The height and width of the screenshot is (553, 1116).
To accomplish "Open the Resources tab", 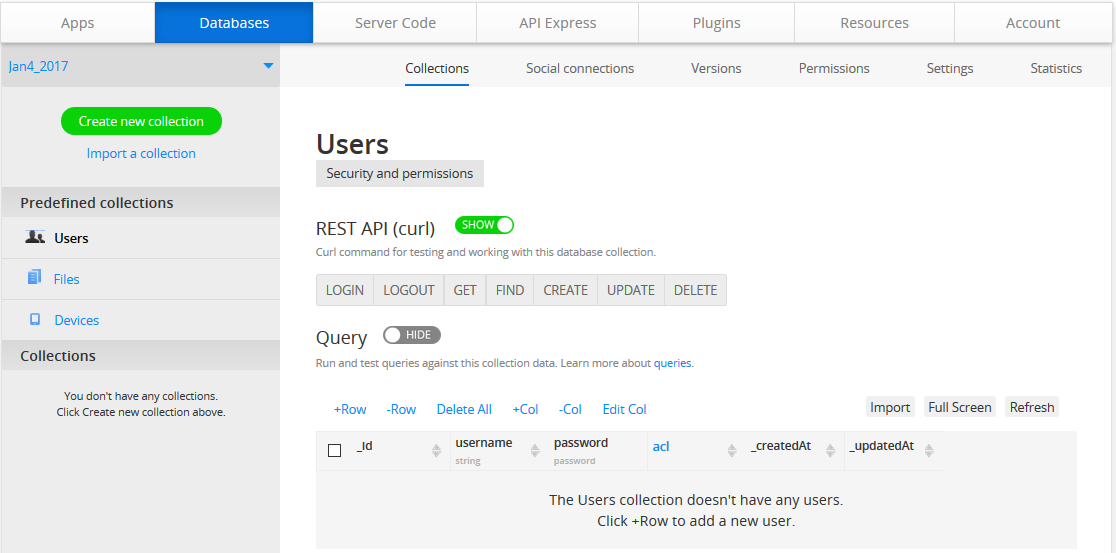I will pos(874,23).
